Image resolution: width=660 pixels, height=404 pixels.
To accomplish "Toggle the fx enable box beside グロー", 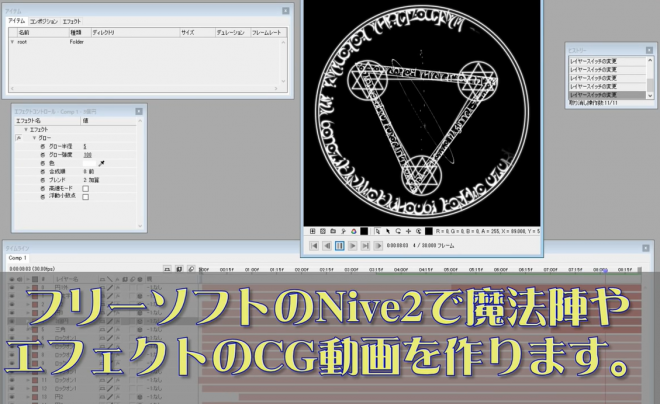I will 18,138.
